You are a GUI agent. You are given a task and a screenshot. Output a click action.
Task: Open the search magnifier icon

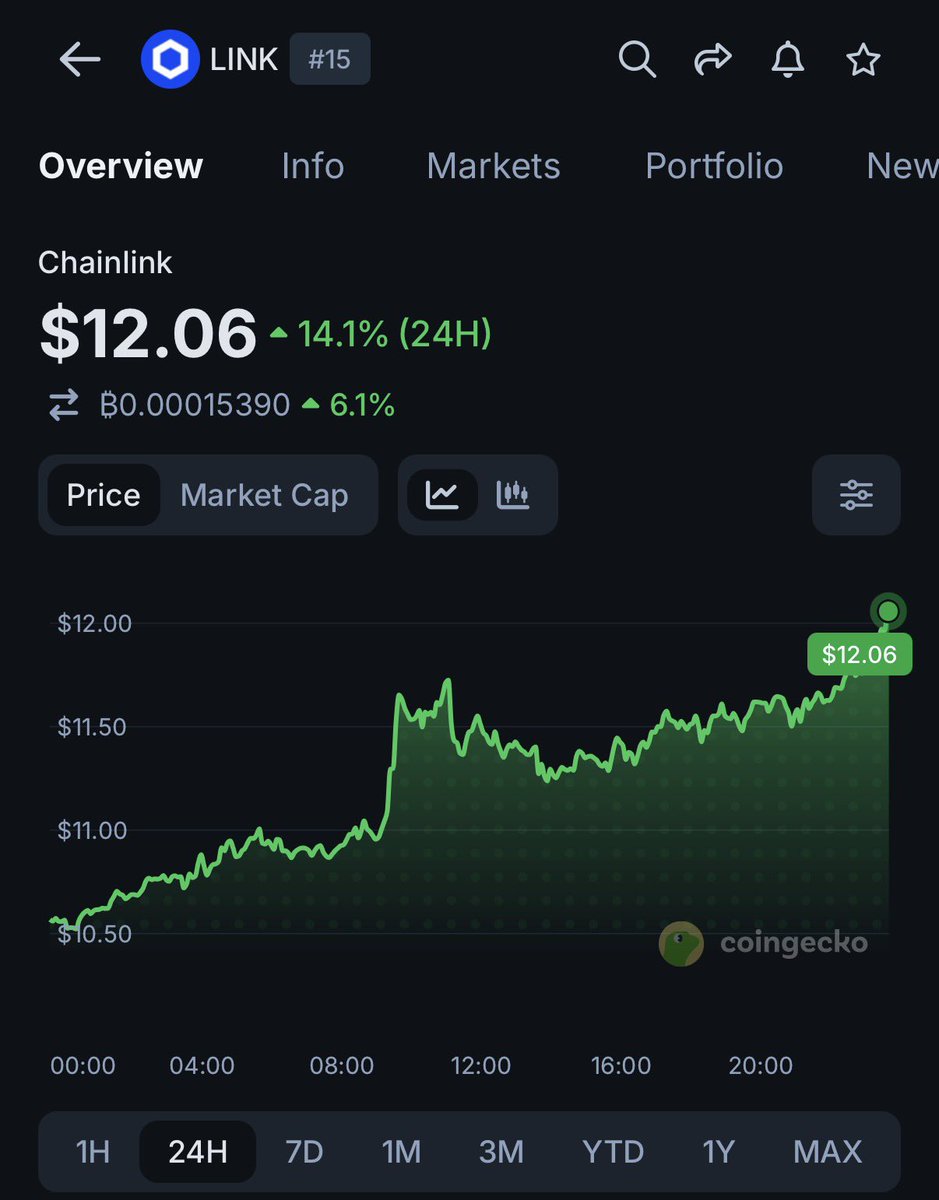[x=636, y=60]
